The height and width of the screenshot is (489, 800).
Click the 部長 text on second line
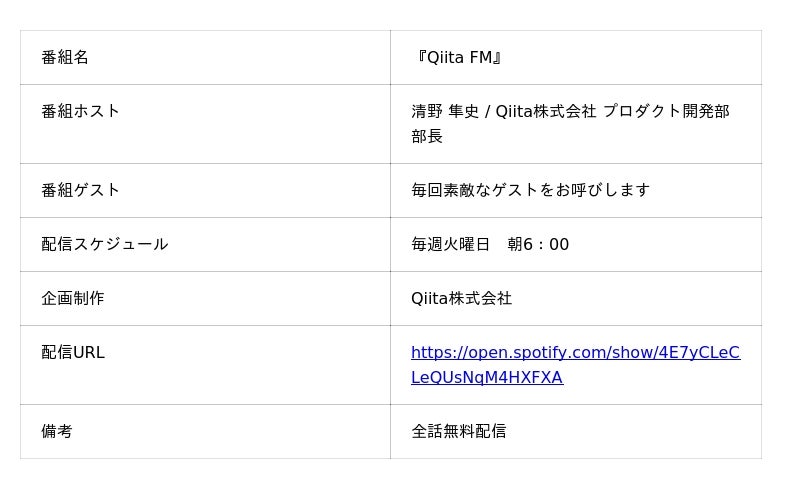click(427, 136)
